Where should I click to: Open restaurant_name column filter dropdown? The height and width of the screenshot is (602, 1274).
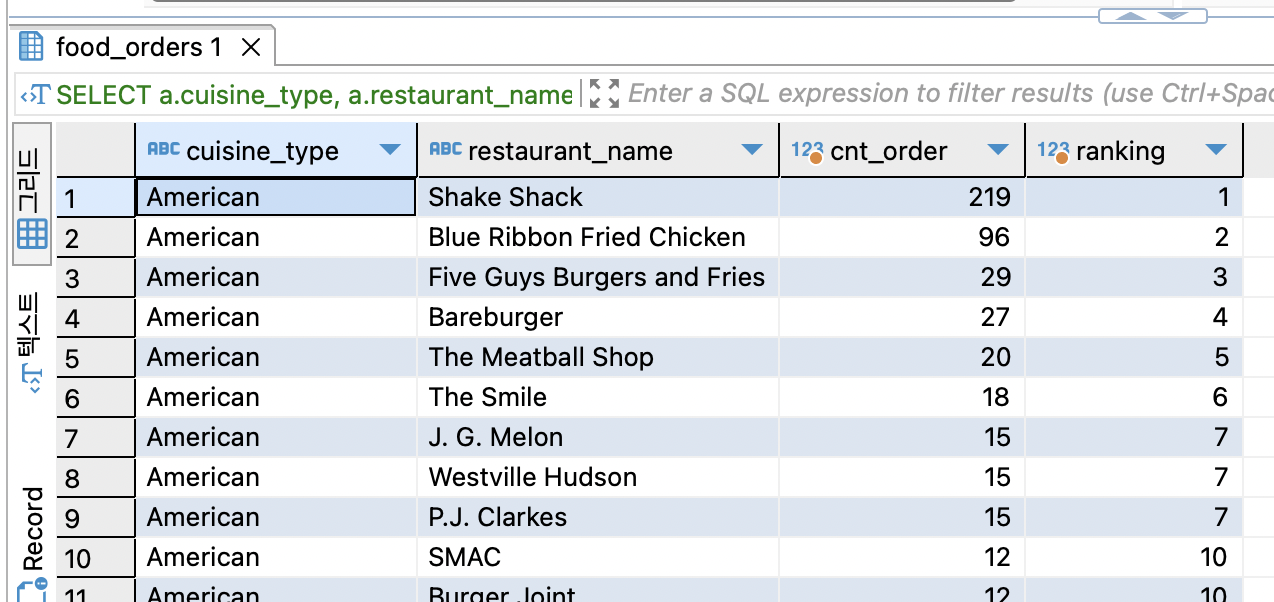click(752, 150)
